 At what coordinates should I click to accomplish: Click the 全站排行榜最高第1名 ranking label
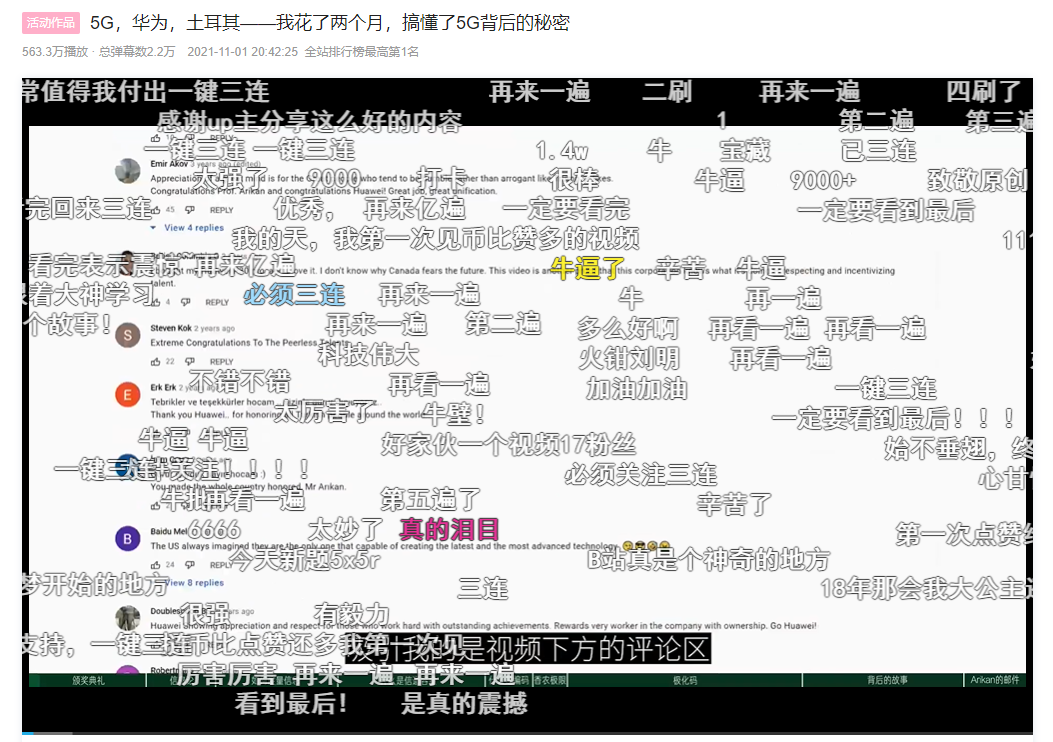click(361, 52)
